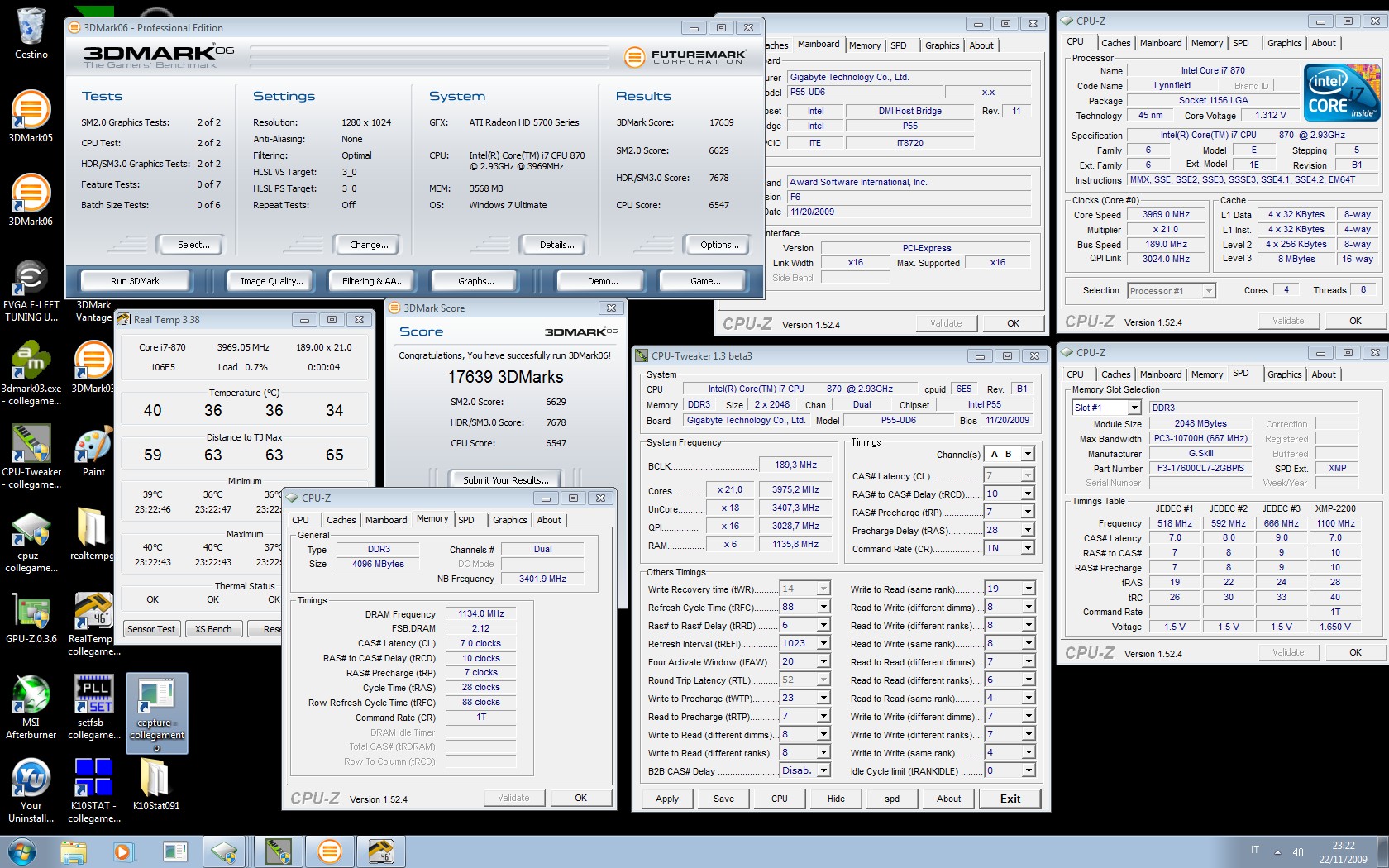
Task: Open the setfsb collegamento desktop shortcut
Action: pos(93,708)
